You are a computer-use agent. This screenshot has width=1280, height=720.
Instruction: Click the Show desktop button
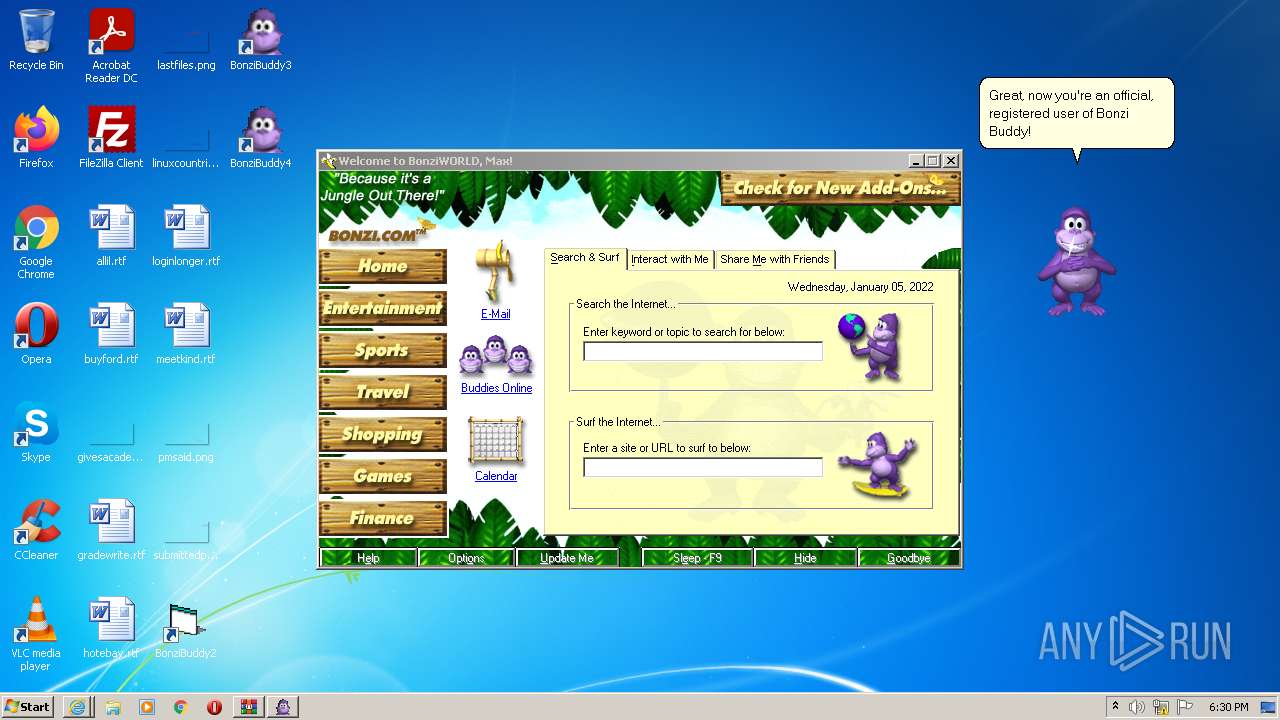1269,707
